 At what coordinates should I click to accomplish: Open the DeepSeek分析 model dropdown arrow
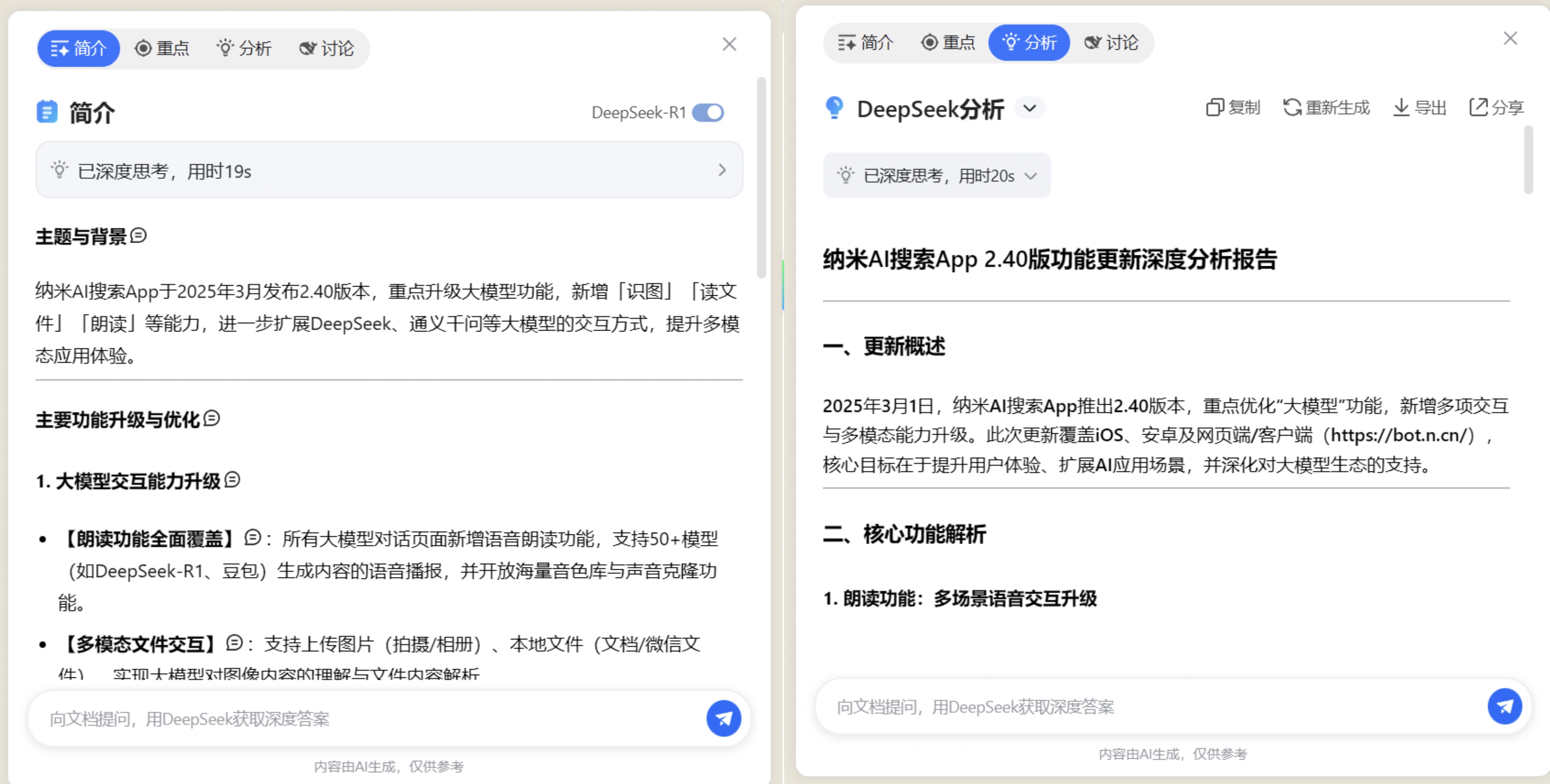[x=1029, y=108]
